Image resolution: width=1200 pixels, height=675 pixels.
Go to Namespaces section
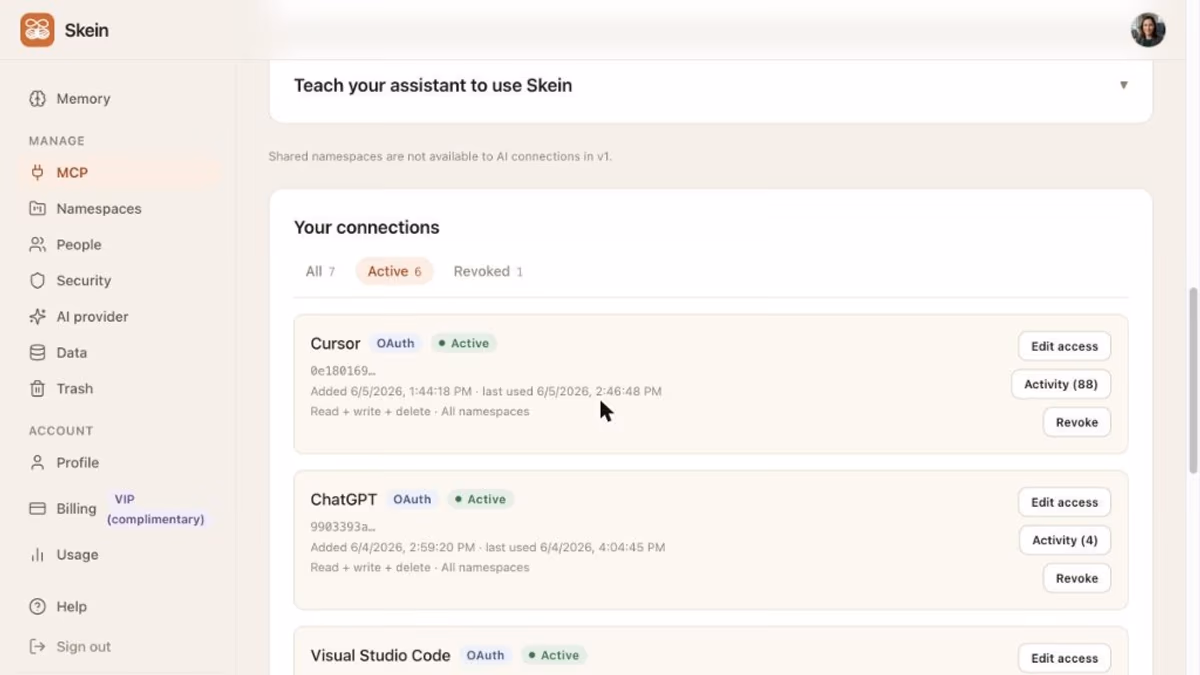tap(99, 209)
